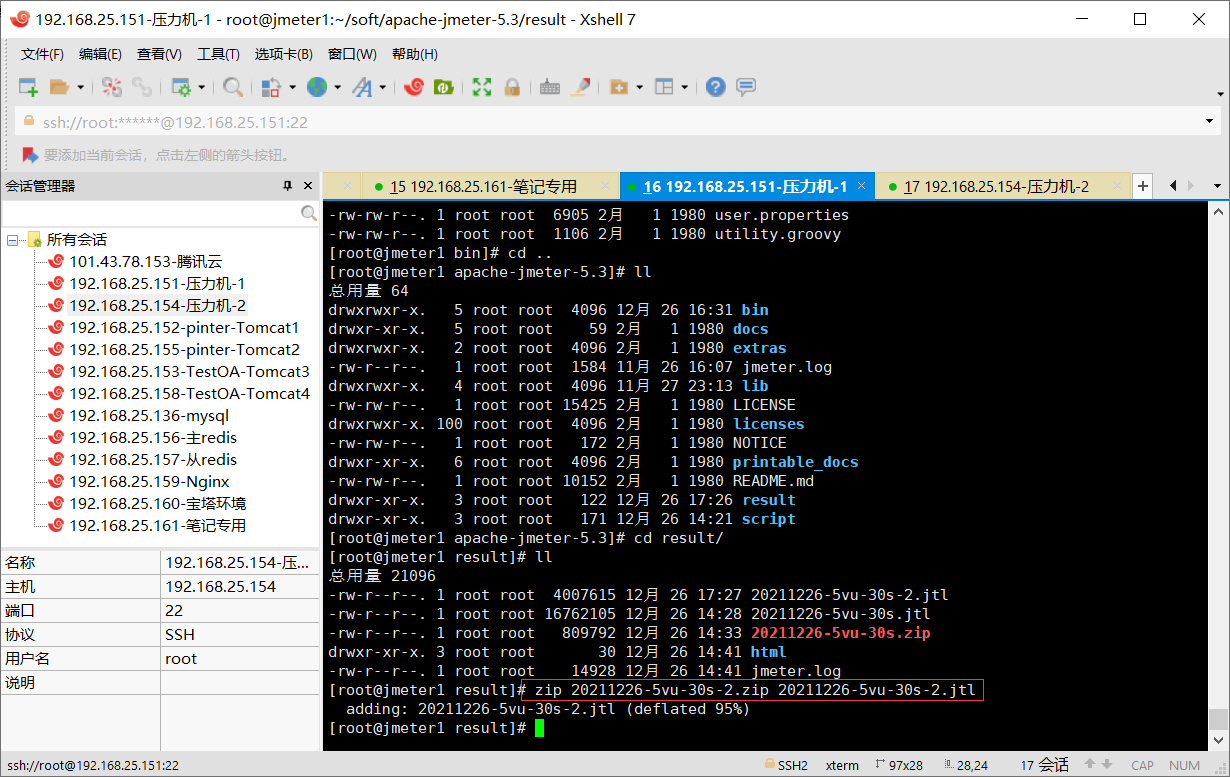1230x777 pixels.
Task: Click the new folder toolbar icon
Action: [x=618, y=88]
